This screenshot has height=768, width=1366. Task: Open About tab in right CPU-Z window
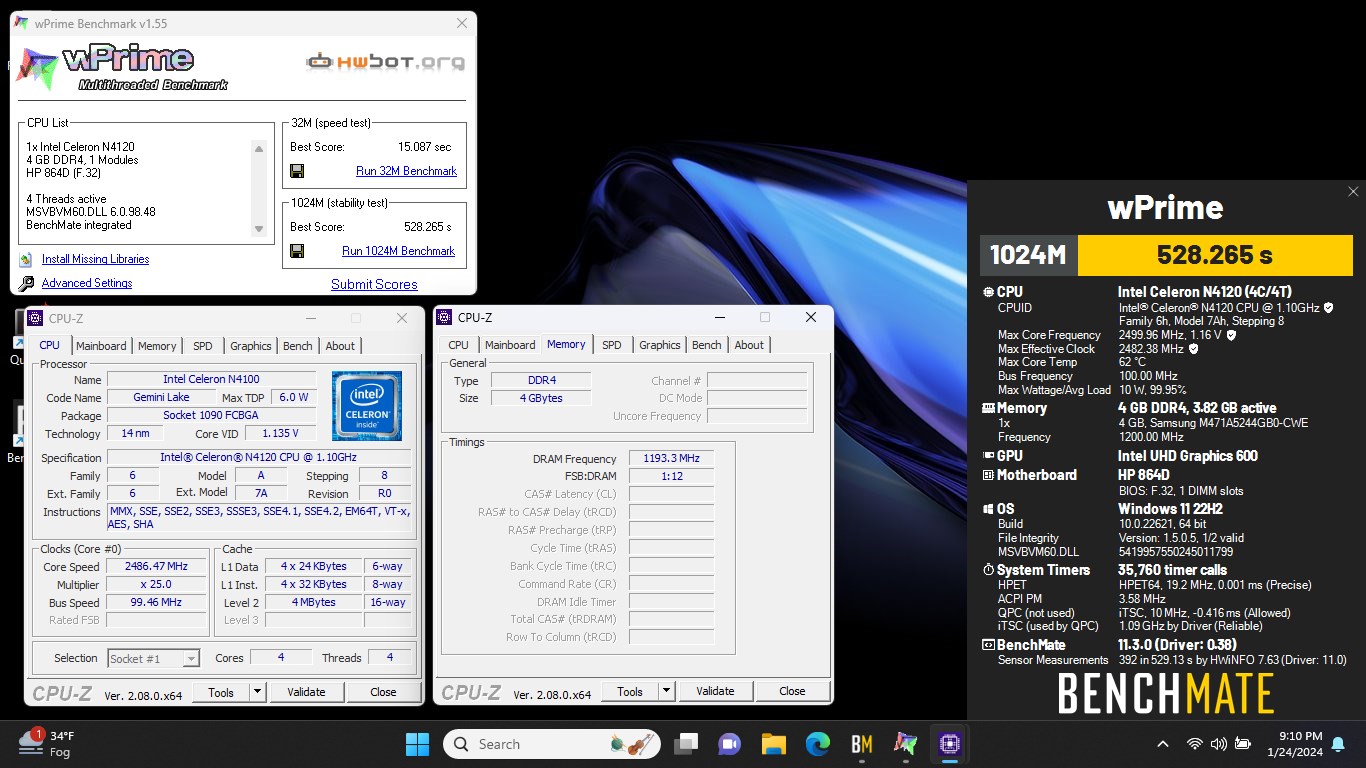(749, 345)
